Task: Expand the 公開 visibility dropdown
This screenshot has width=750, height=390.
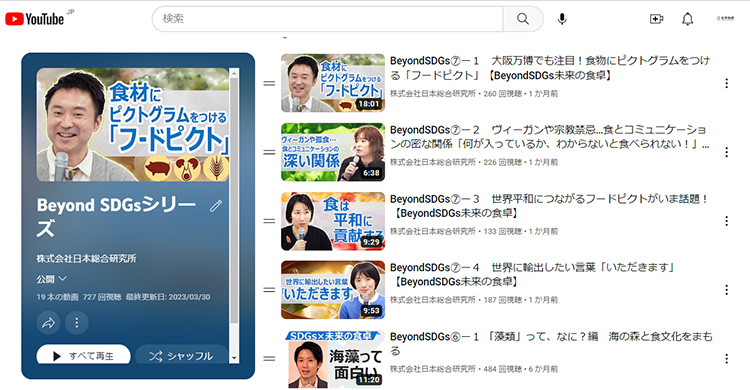Action: 52,279
